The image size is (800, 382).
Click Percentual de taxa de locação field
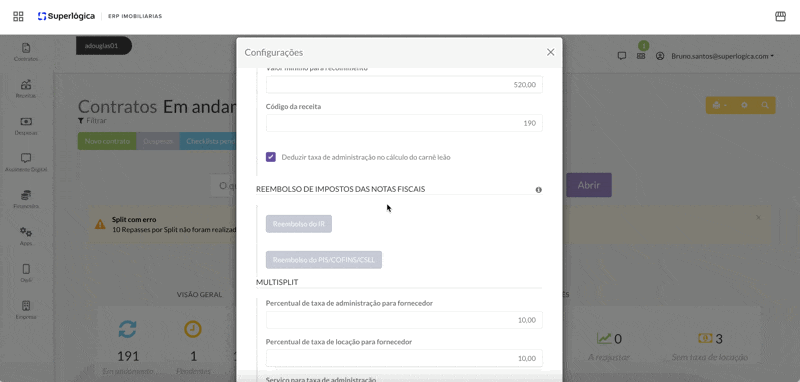coord(404,358)
